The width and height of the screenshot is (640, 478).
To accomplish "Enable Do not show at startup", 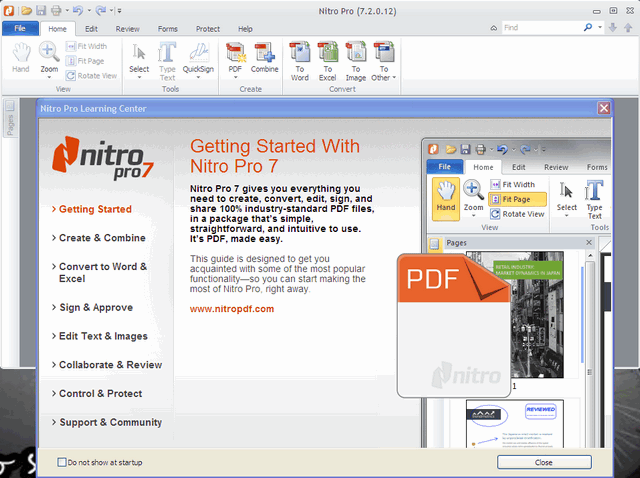I will [x=62, y=462].
